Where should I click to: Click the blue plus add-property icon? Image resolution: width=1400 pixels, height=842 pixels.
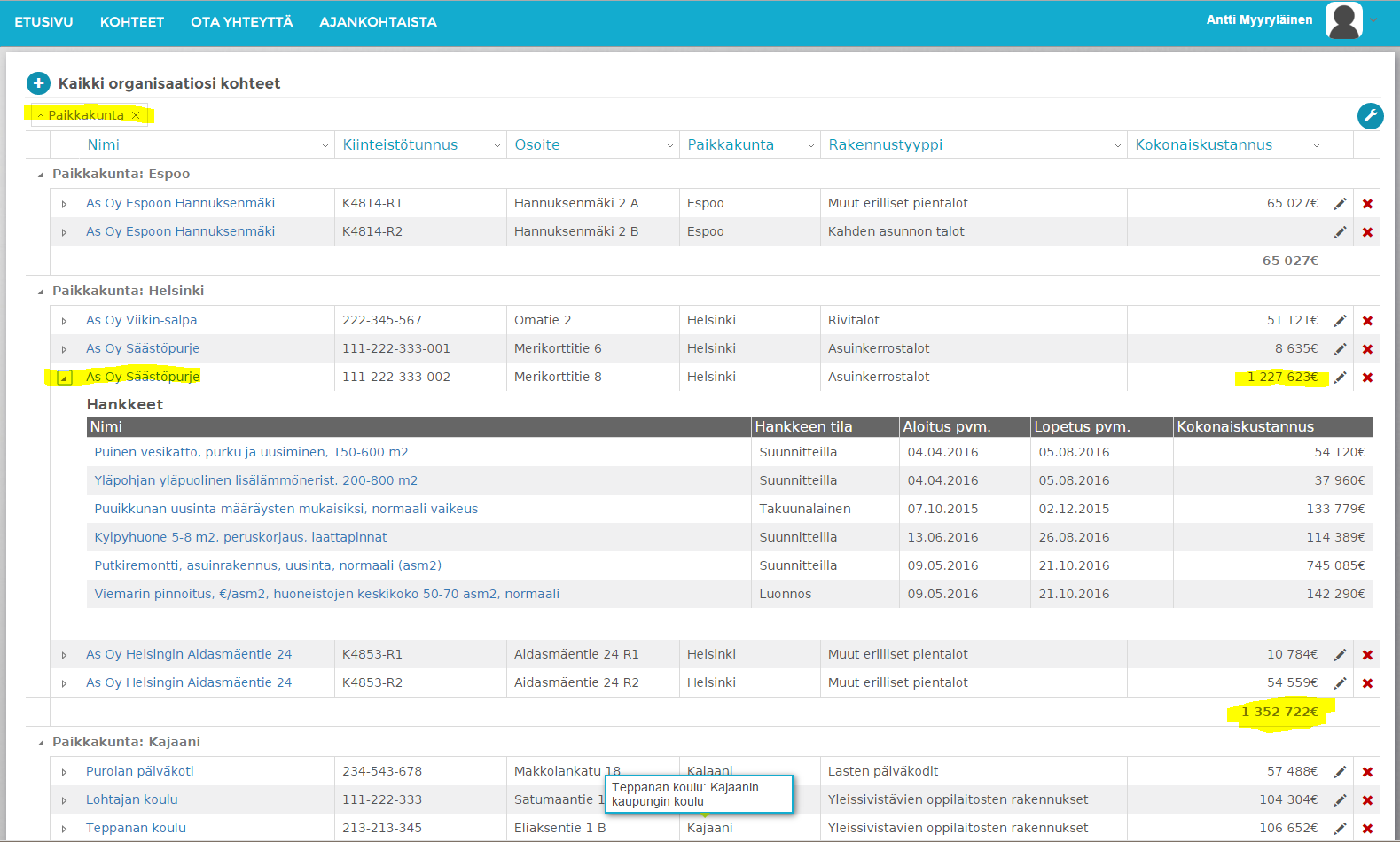(38, 83)
